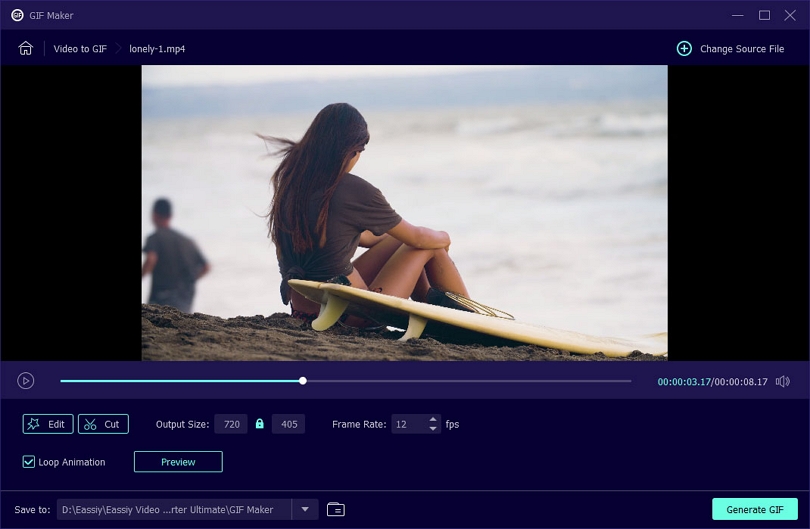Click the output height field showing 405
The height and width of the screenshot is (529, 810).
(x=288, y=424)
